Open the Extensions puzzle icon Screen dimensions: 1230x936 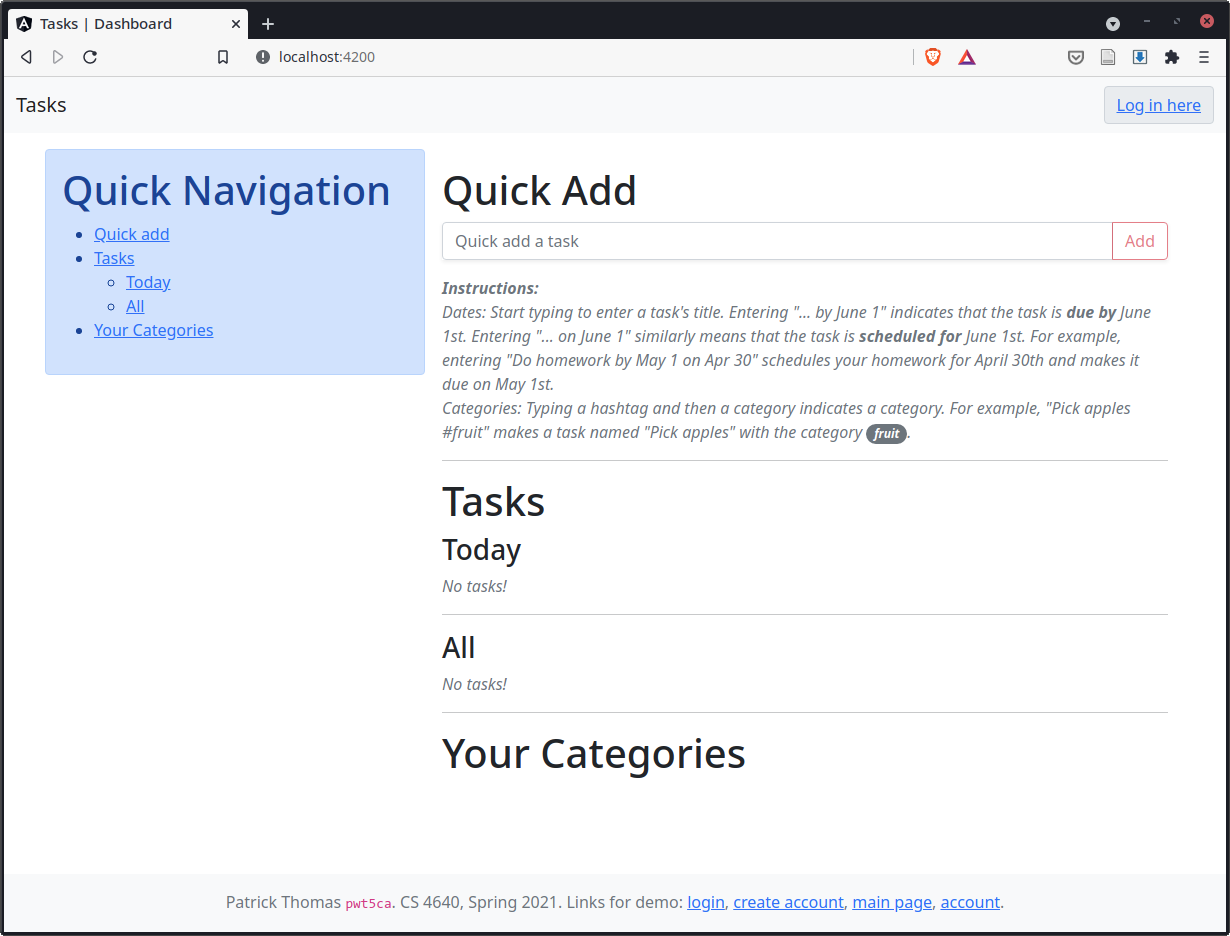(x=1172, y=57)
